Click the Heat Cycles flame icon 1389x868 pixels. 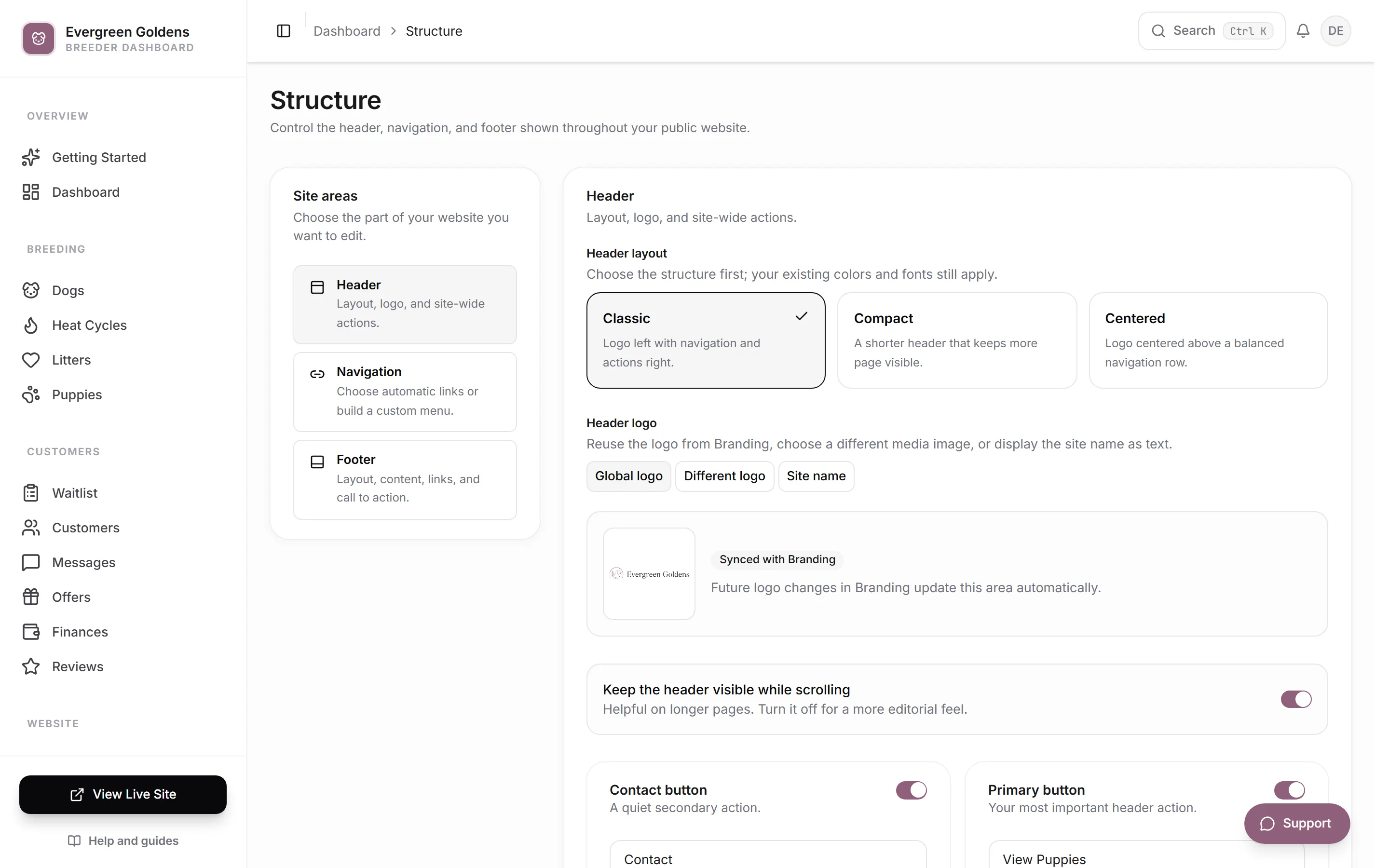point(31,325)
